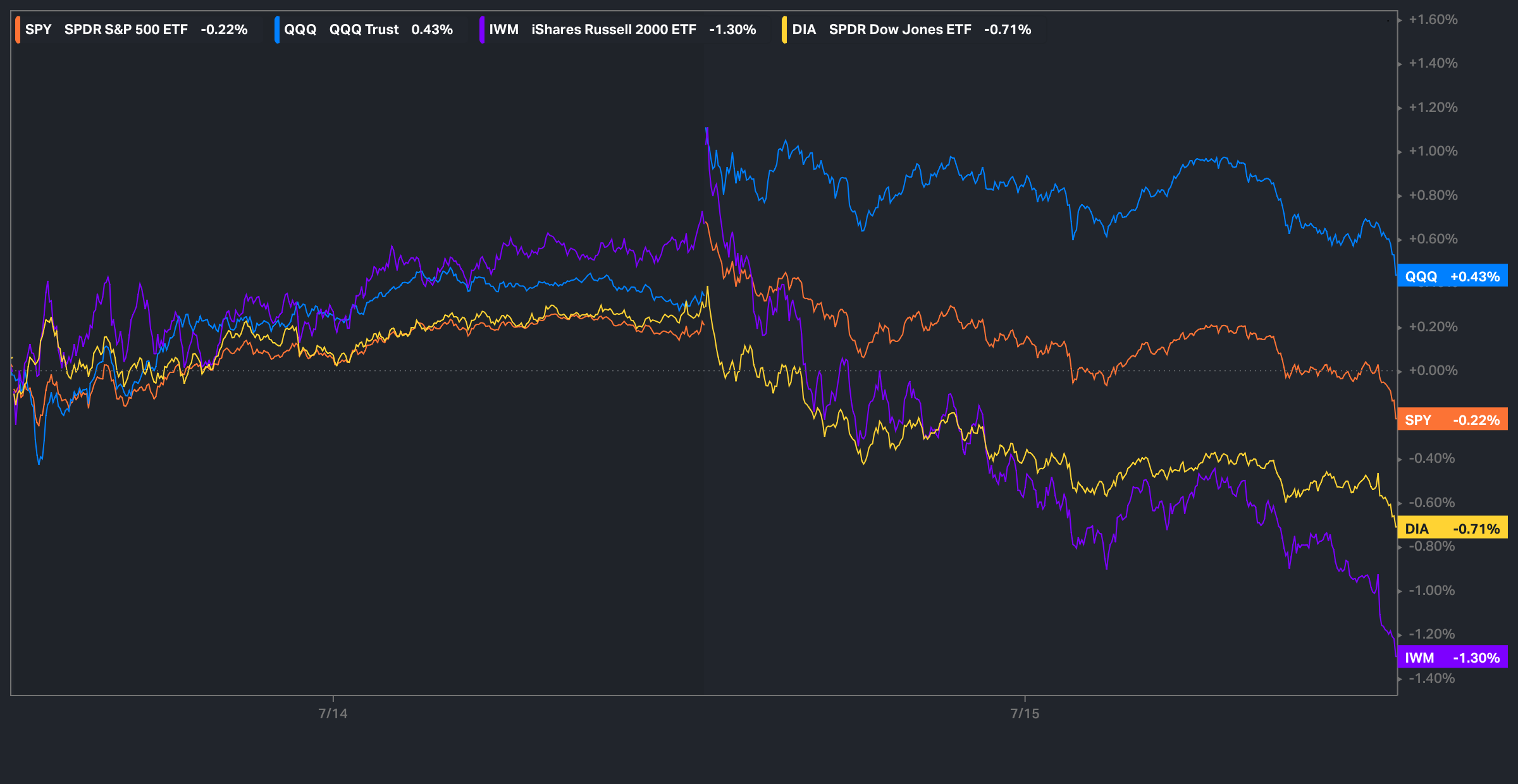1518x784 pixels.
Task: Click the 7/15 date label on time axis
Action: point(1025,714)
